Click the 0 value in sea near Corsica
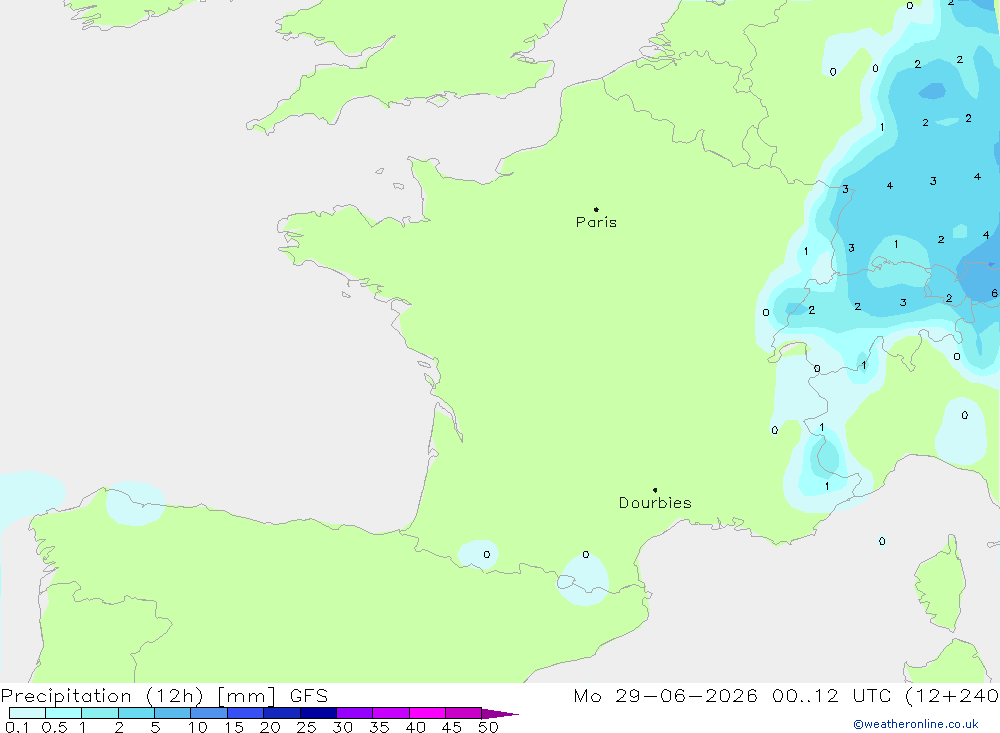This screenshot has height=733, width=1000. click(x=882, y=542)
